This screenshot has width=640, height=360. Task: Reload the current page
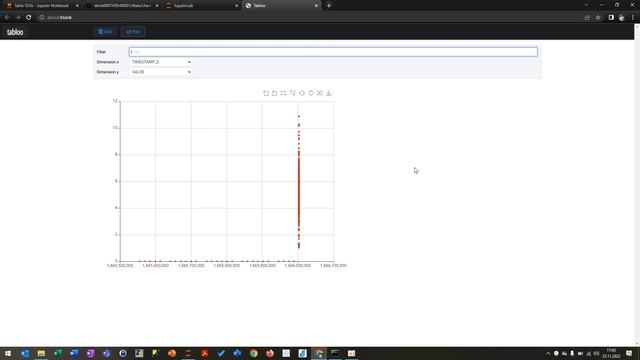click(x=29, y=18)
